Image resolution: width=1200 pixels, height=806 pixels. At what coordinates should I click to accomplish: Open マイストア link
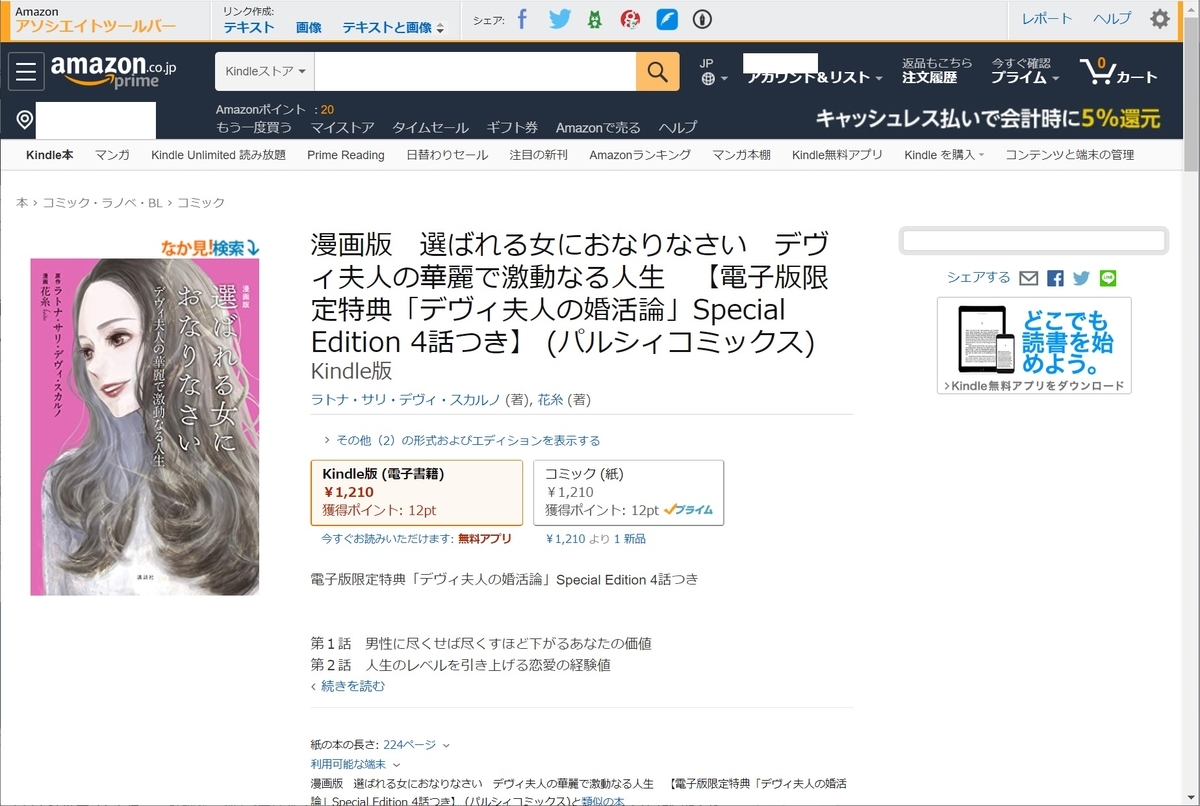pyautogui.click(x=342, y=127)
